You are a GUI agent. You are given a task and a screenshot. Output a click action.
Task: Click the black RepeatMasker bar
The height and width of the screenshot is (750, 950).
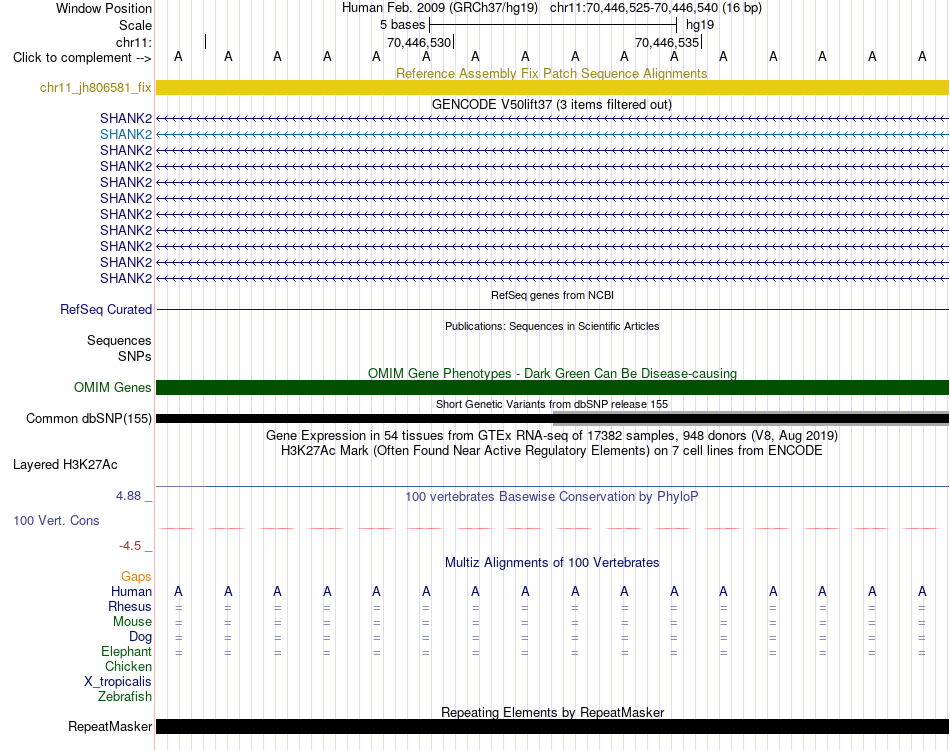[552, 726]
